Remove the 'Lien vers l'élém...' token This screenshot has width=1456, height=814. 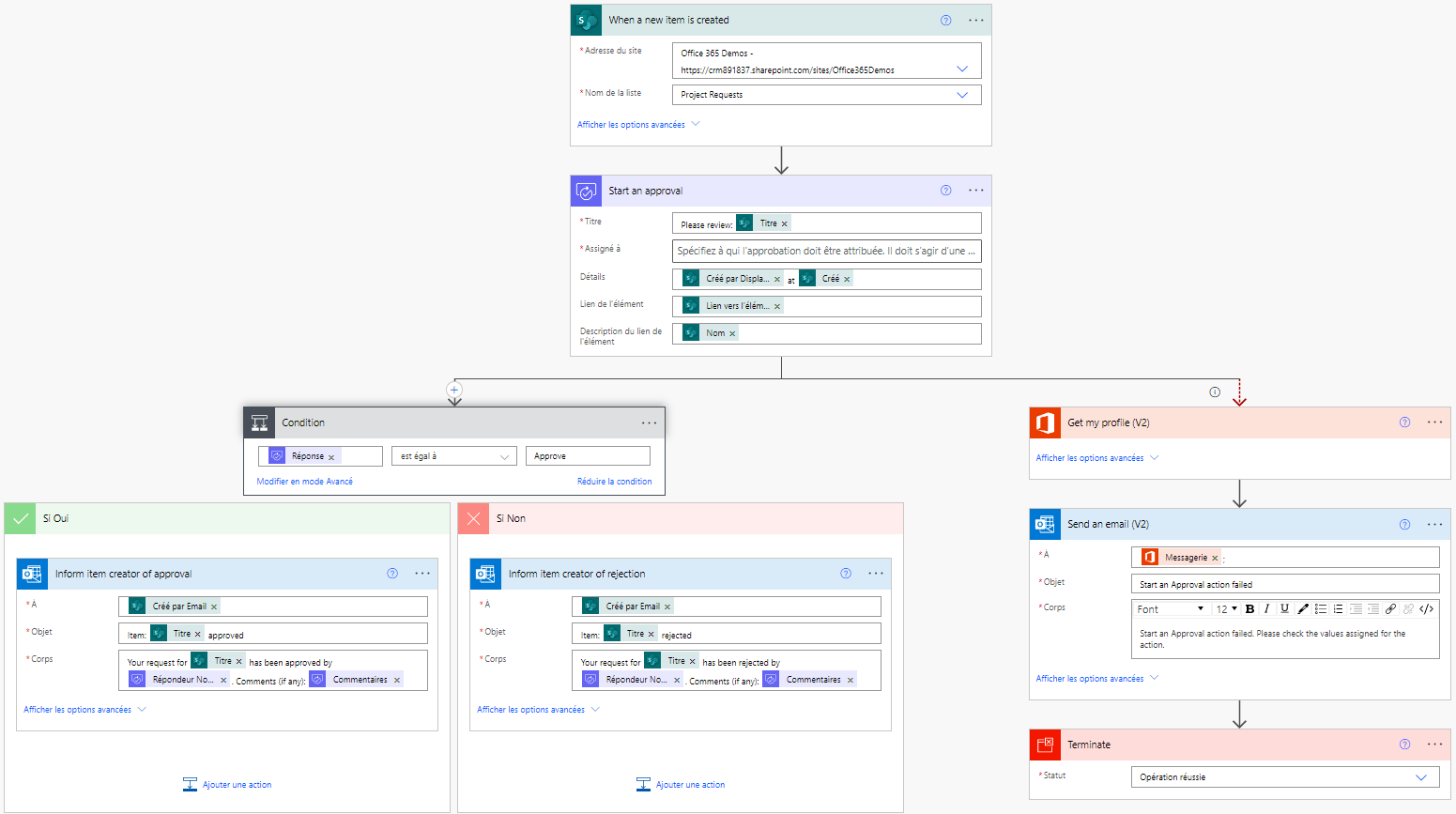pyautogui.click(x=777, y=307)
